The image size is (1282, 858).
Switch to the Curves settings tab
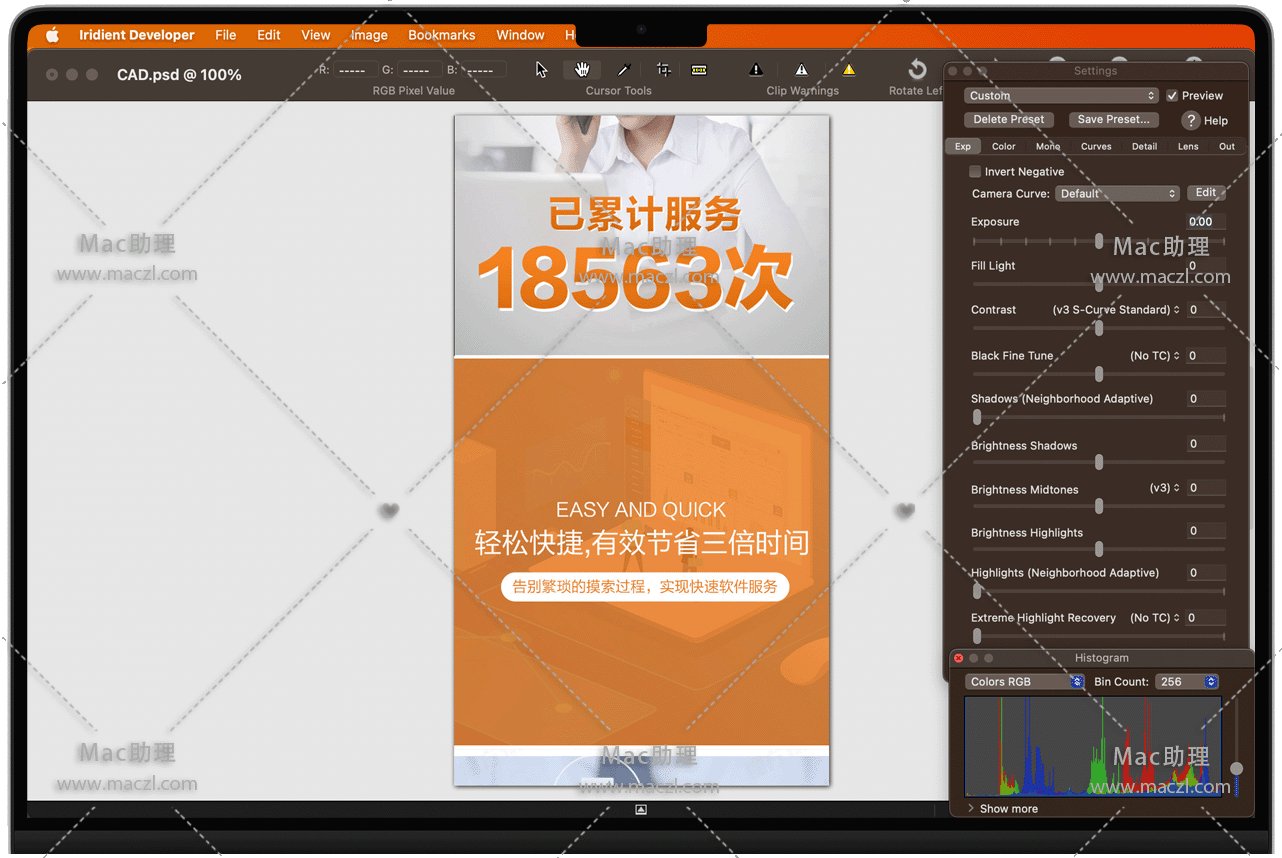pos(1096,146)
